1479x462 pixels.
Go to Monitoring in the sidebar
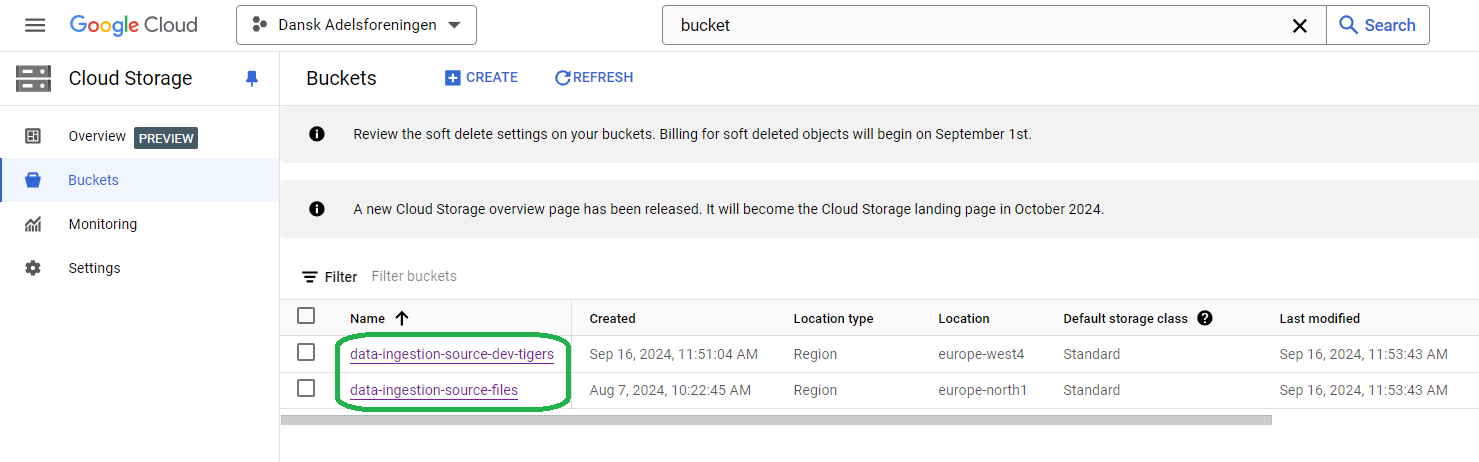click(x=102, y=224)
